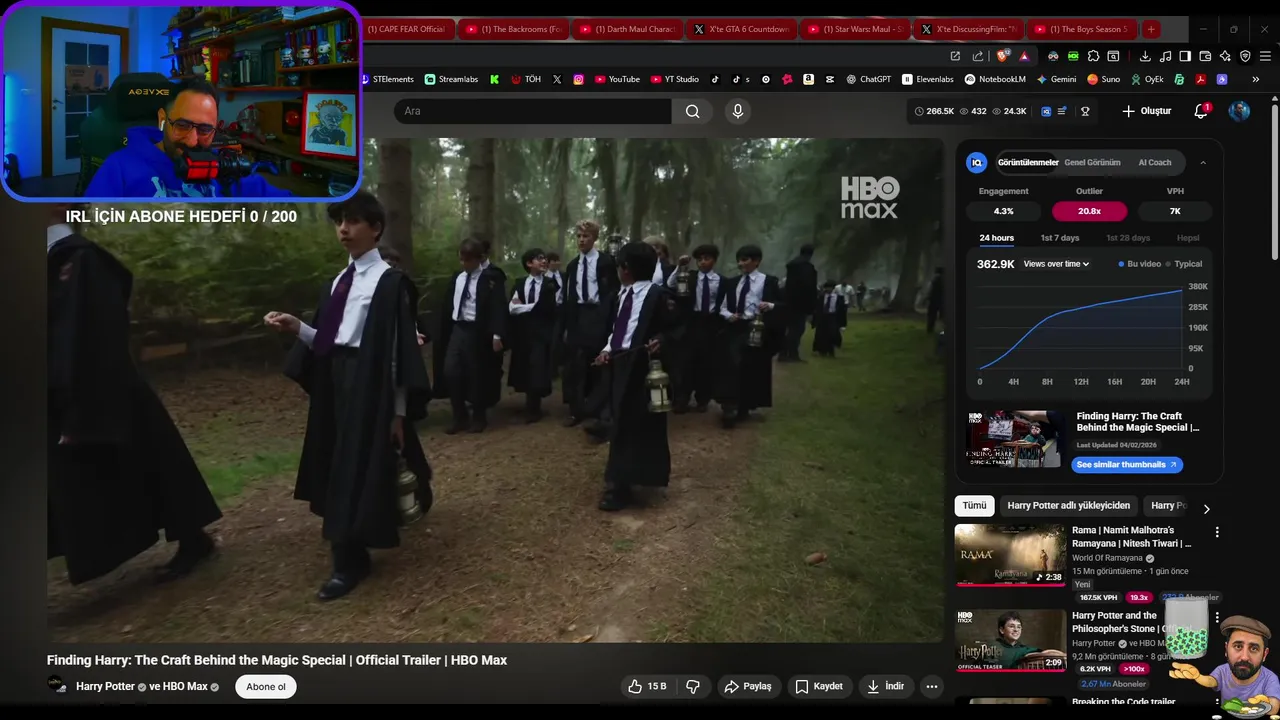The height and width of the screenshot is (720, 1280).
Task: Dislike the video with thumbs down
Action: click(693, 686)
